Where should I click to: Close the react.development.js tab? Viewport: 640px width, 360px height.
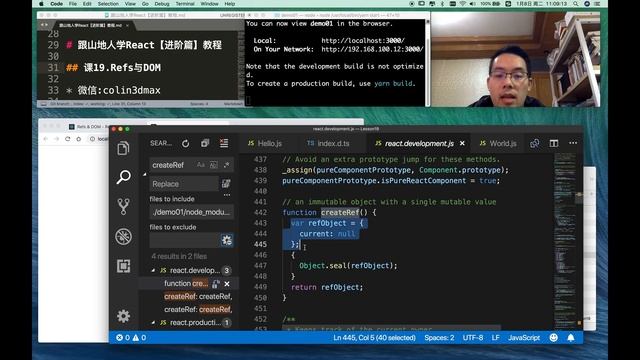click(x=462, y=143)
